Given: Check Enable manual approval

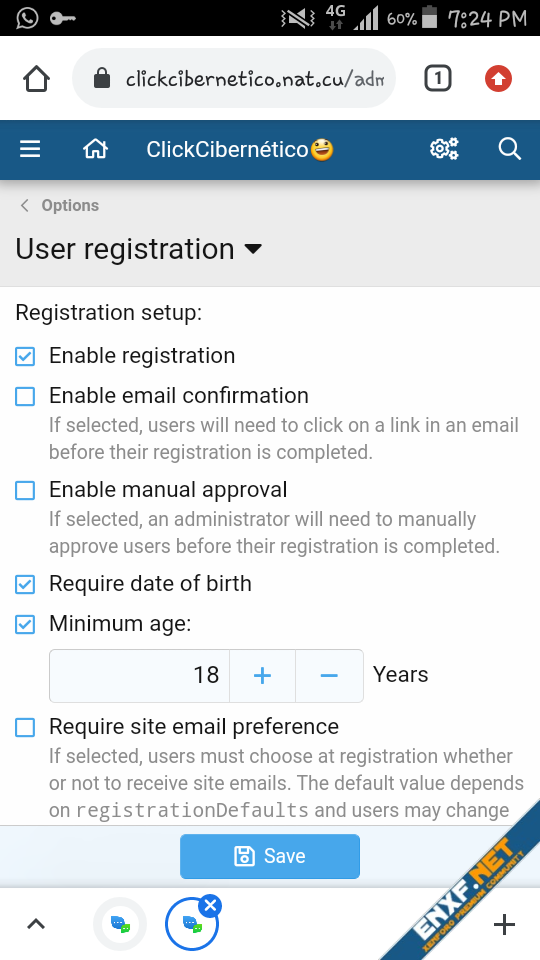Looking at the screenshot, I should (25, 490).
